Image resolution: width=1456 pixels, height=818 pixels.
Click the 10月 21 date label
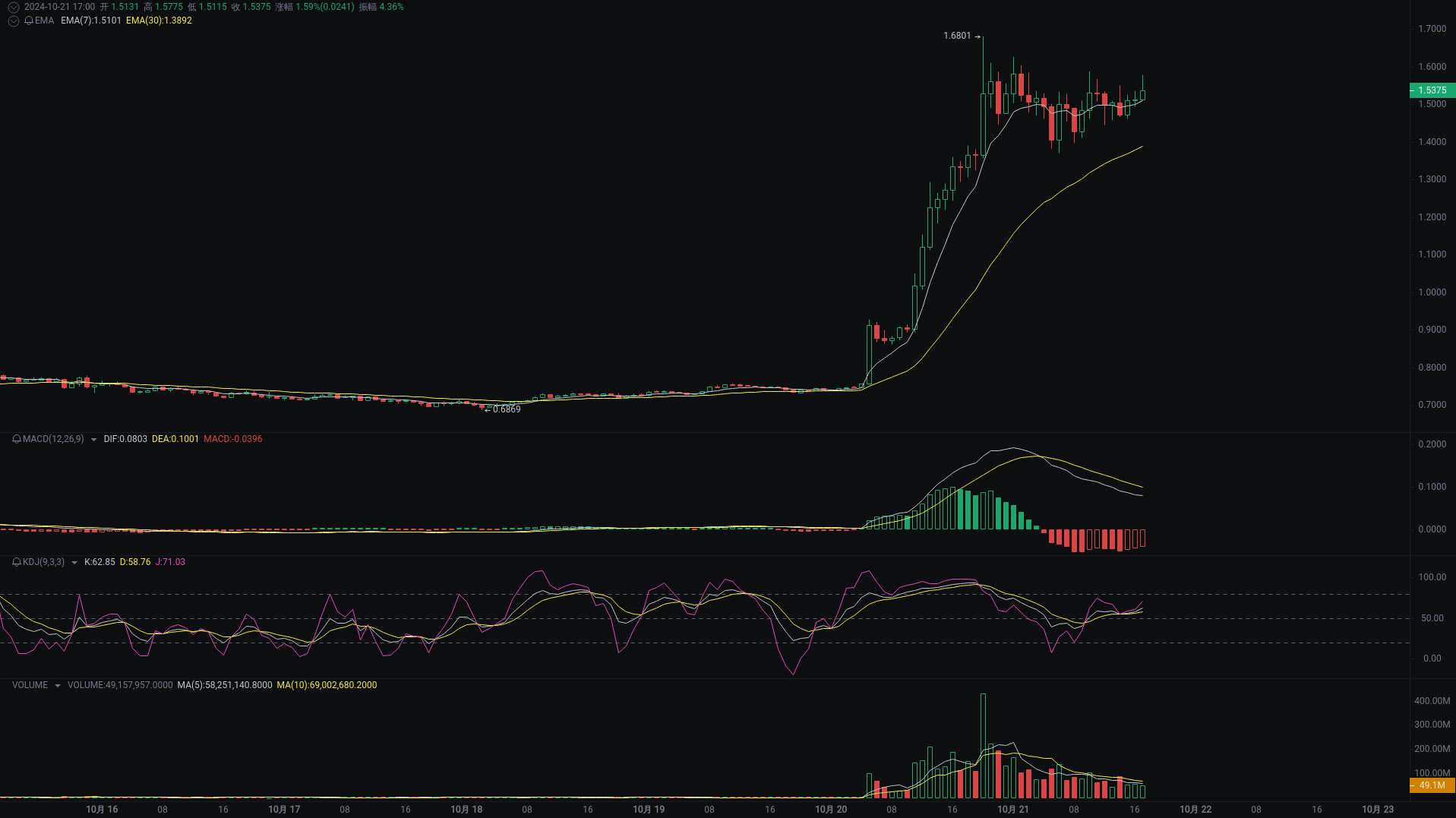pyautogui.click(x=1013, y=810)
